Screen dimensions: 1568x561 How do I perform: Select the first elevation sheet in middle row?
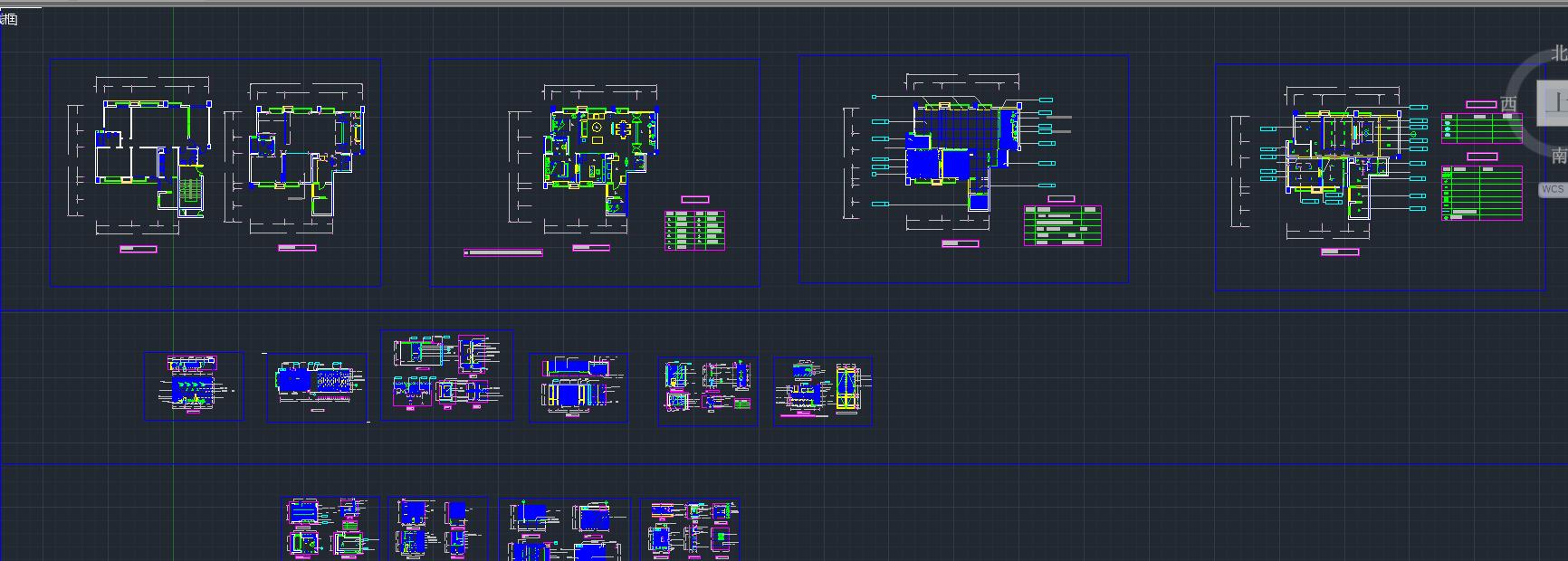[194, 386]
